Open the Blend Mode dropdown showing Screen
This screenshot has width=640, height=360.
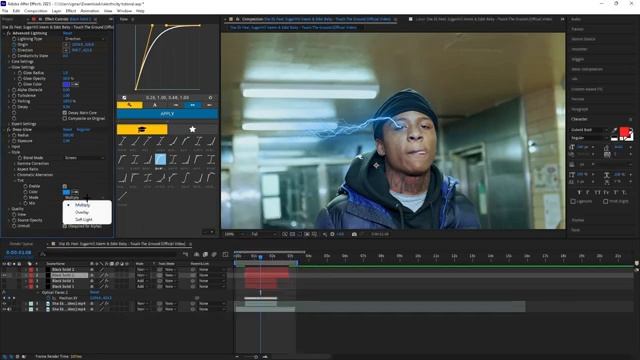click(84, 158)
